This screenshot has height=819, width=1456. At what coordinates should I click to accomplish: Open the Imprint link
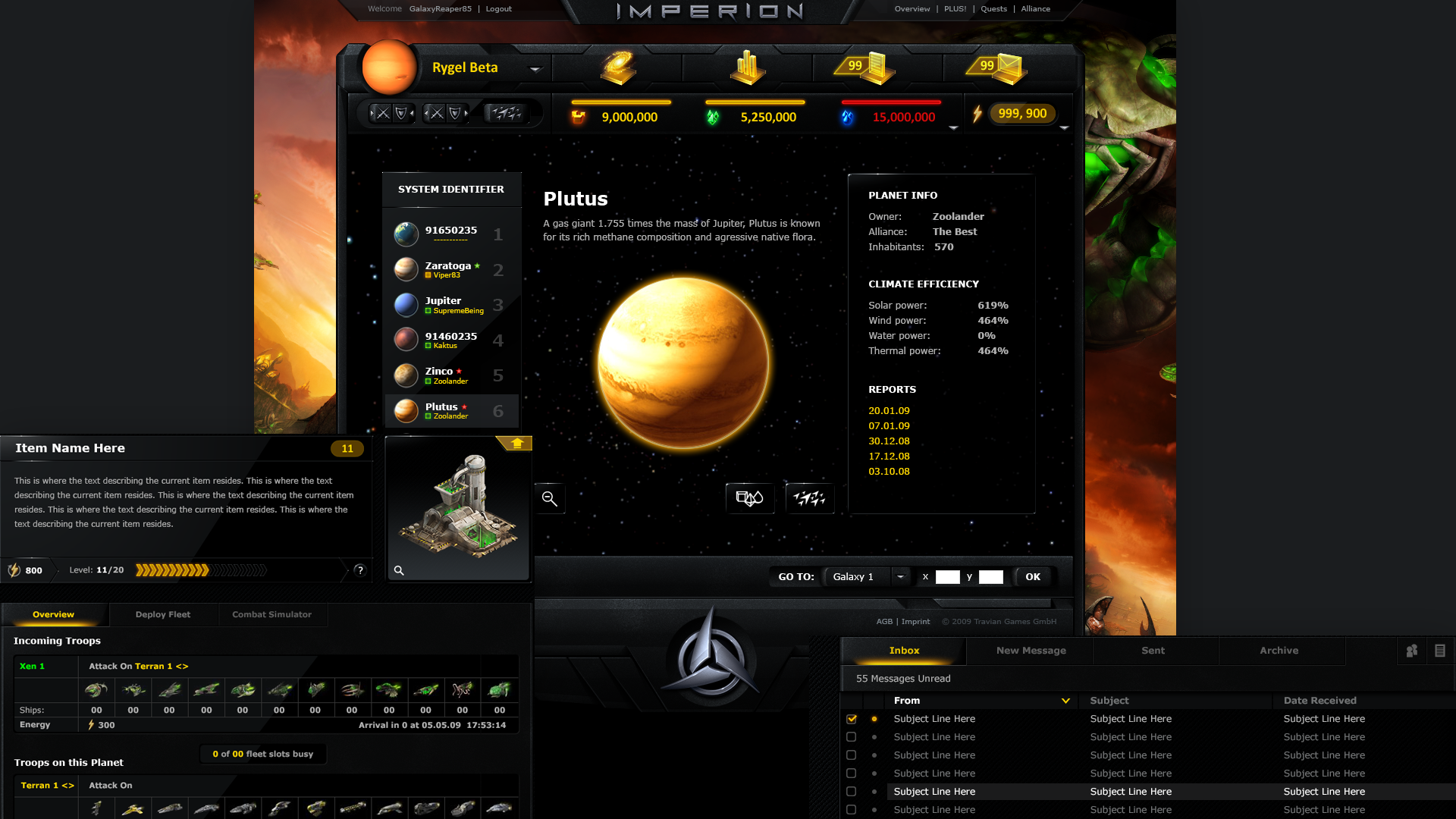(x=915, y=622)
